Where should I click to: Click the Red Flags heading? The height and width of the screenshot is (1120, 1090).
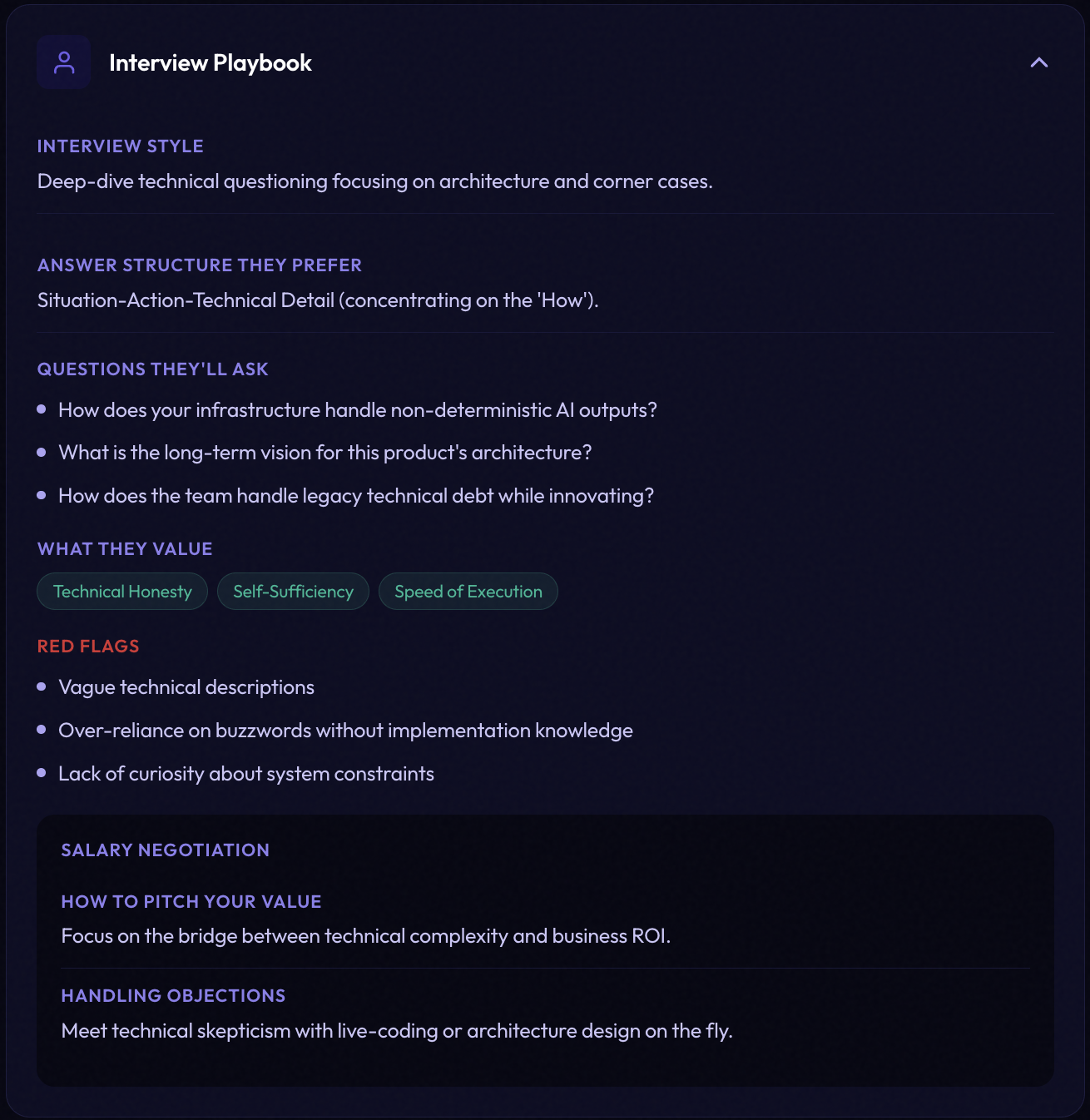(x=88, y=647)
